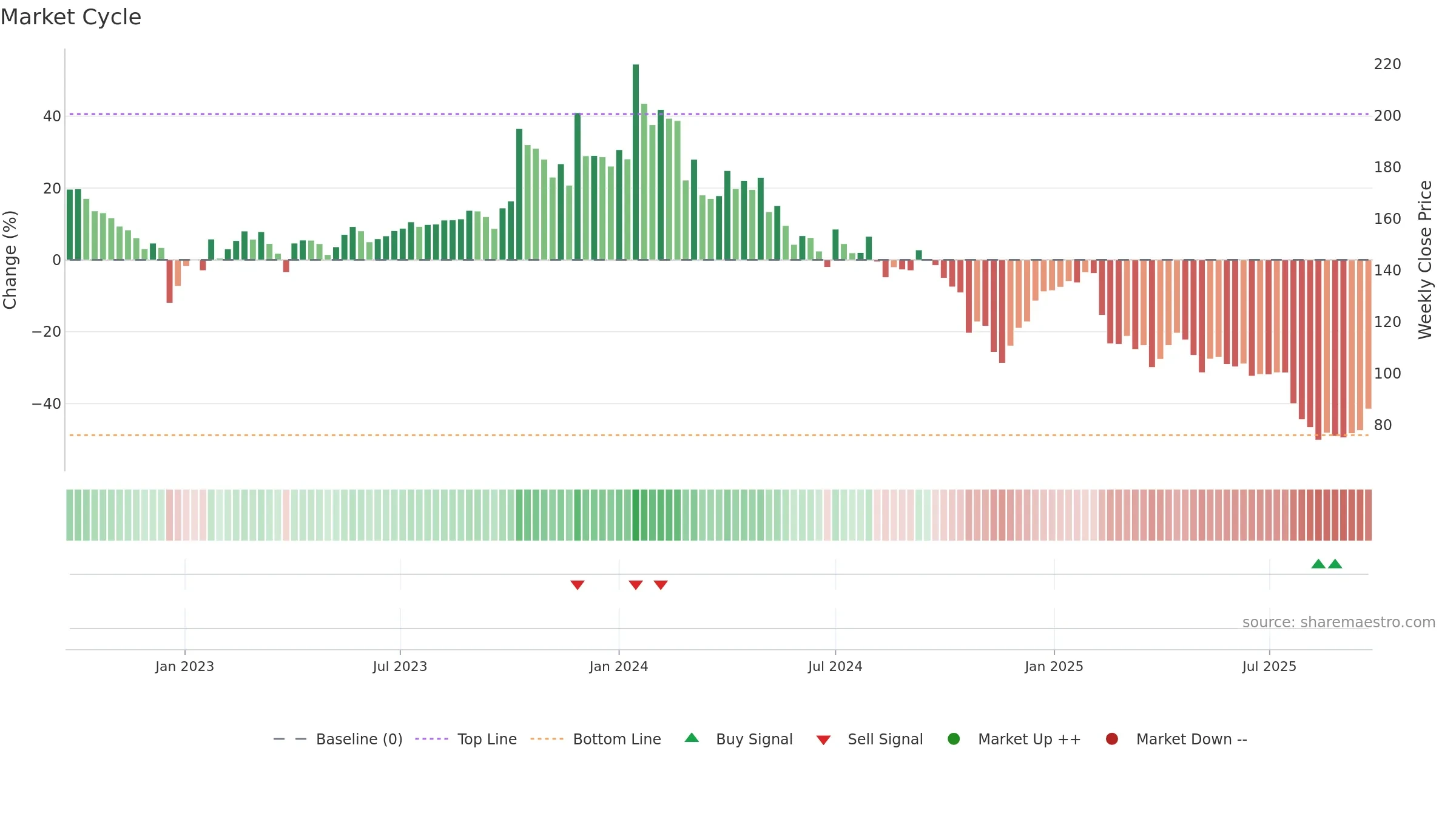
Task: Click the Baseline (0) legend entry
Action: click(x=338, y=739)
